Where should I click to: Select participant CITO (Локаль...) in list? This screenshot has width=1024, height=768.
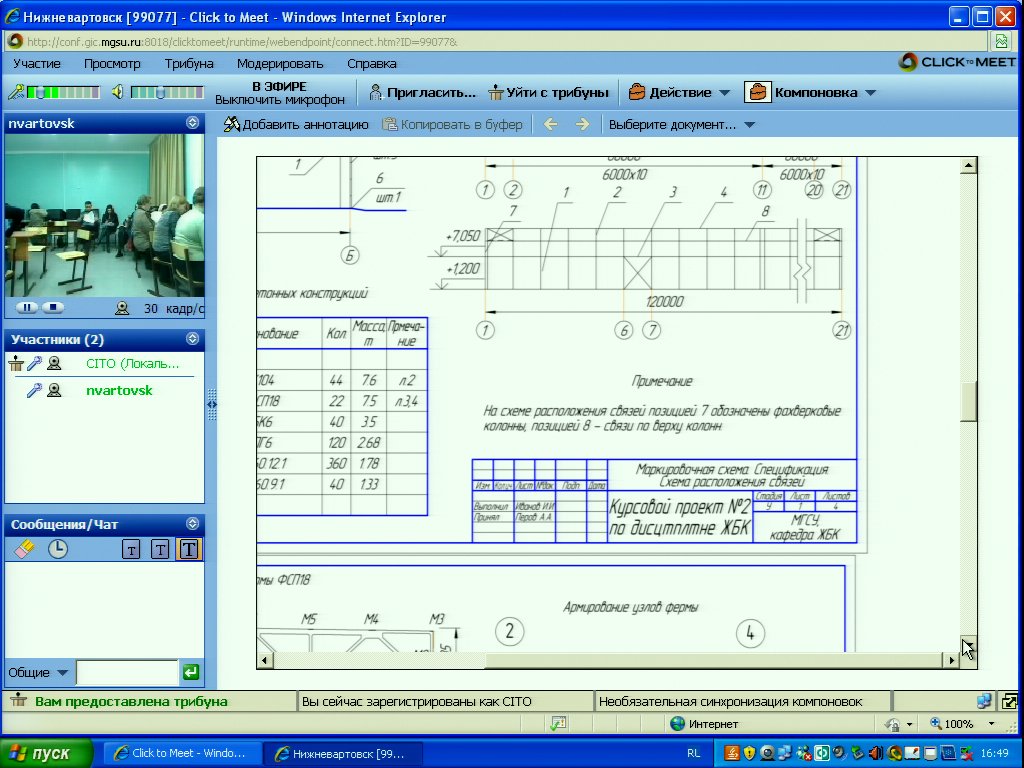132,363
